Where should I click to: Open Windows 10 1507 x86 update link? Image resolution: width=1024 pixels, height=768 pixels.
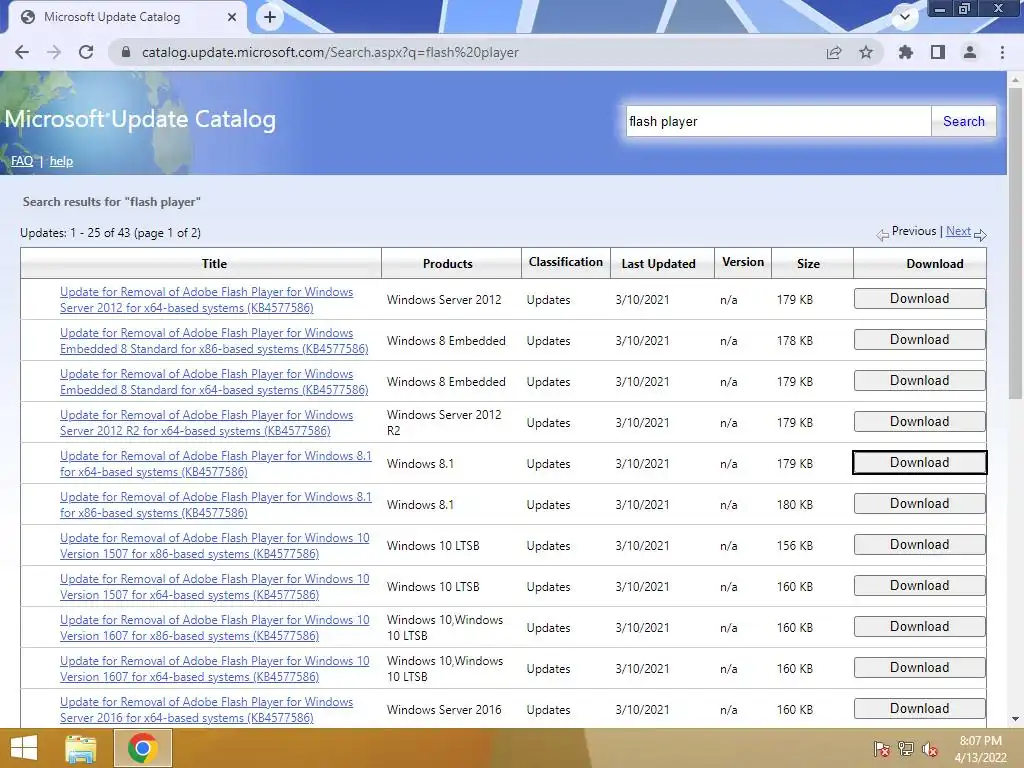tap(215, 546)
